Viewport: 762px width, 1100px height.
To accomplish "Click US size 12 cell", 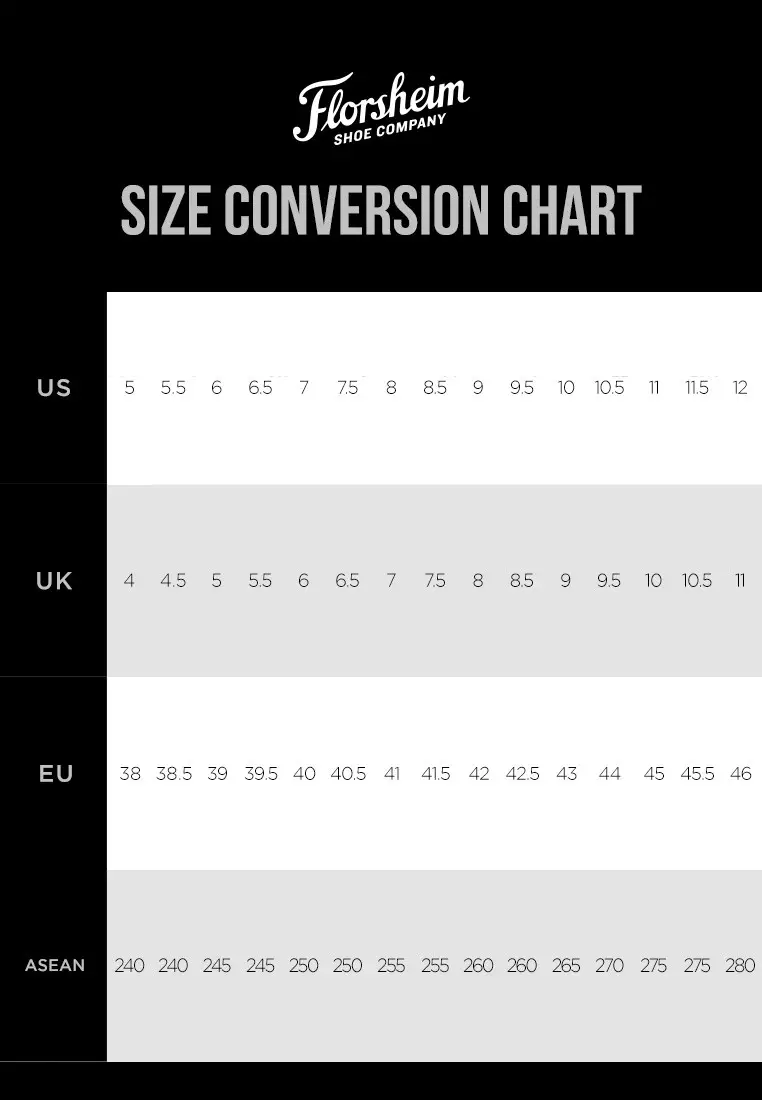I will pyautogui.click(x=740, y=388).
